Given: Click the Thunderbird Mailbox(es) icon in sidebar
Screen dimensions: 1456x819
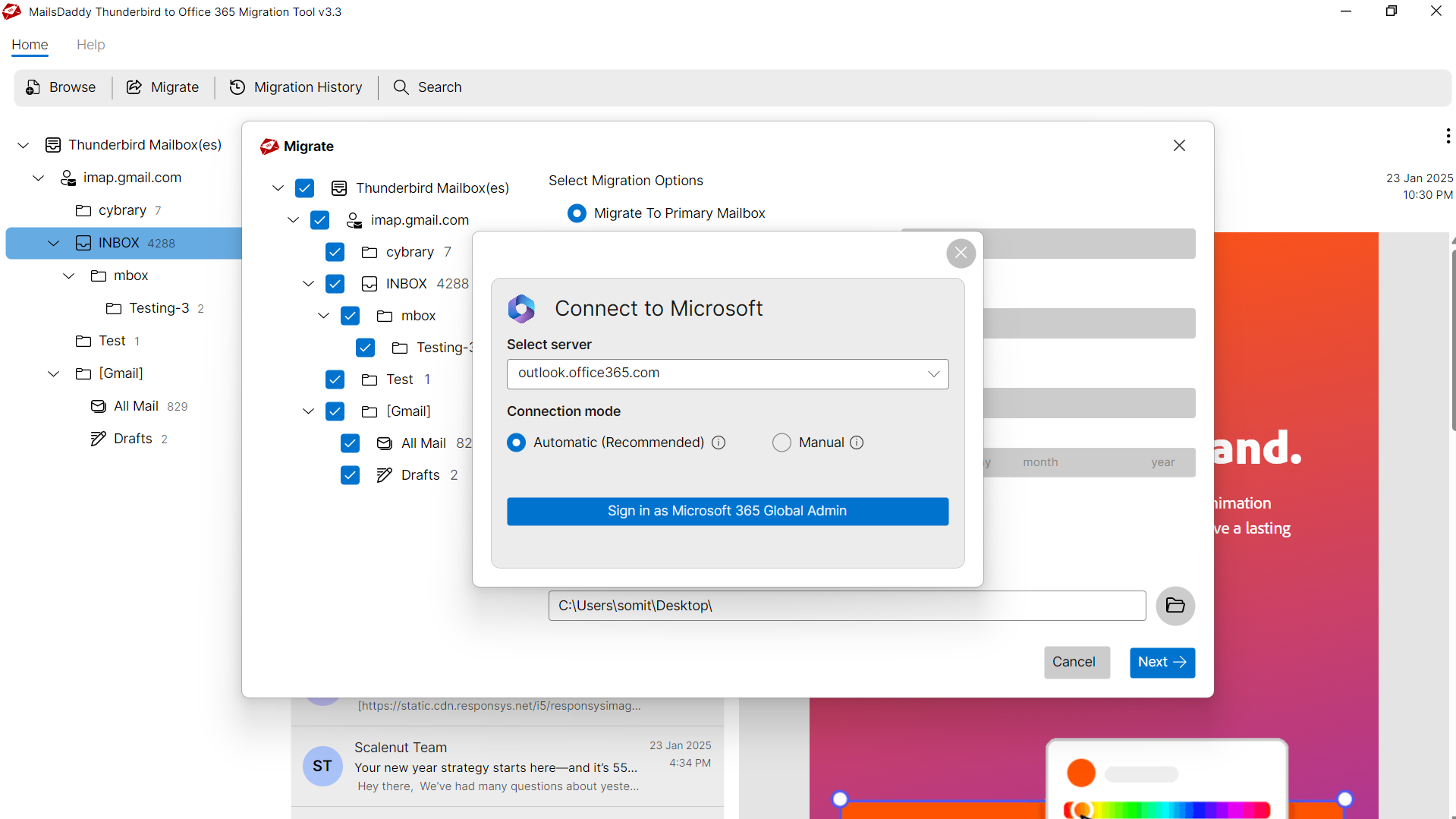Looking at the screenshot, I should click(53, 145).
